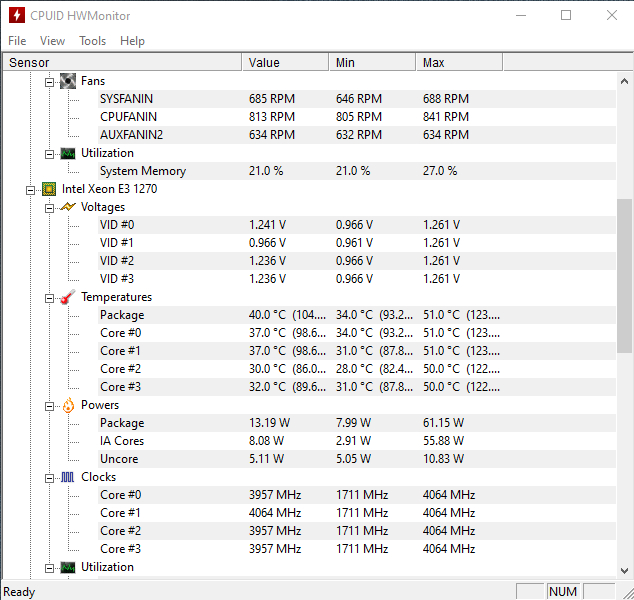Collapse the Clocks group
Viewport: 634px width, 600px height.
[x=49, y=478]
